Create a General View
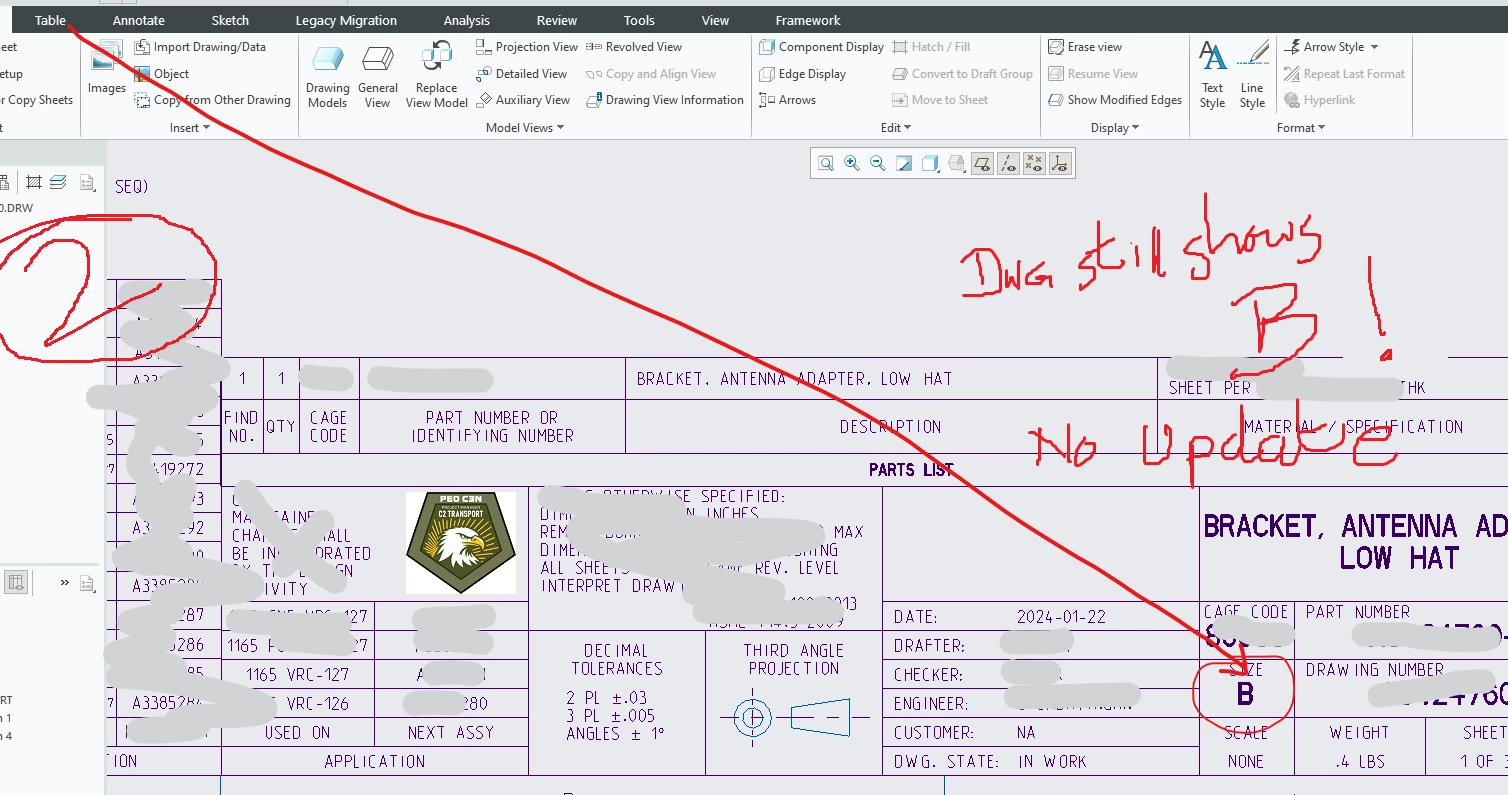Viewport: 1508px width, 795px height. point(378,76)
